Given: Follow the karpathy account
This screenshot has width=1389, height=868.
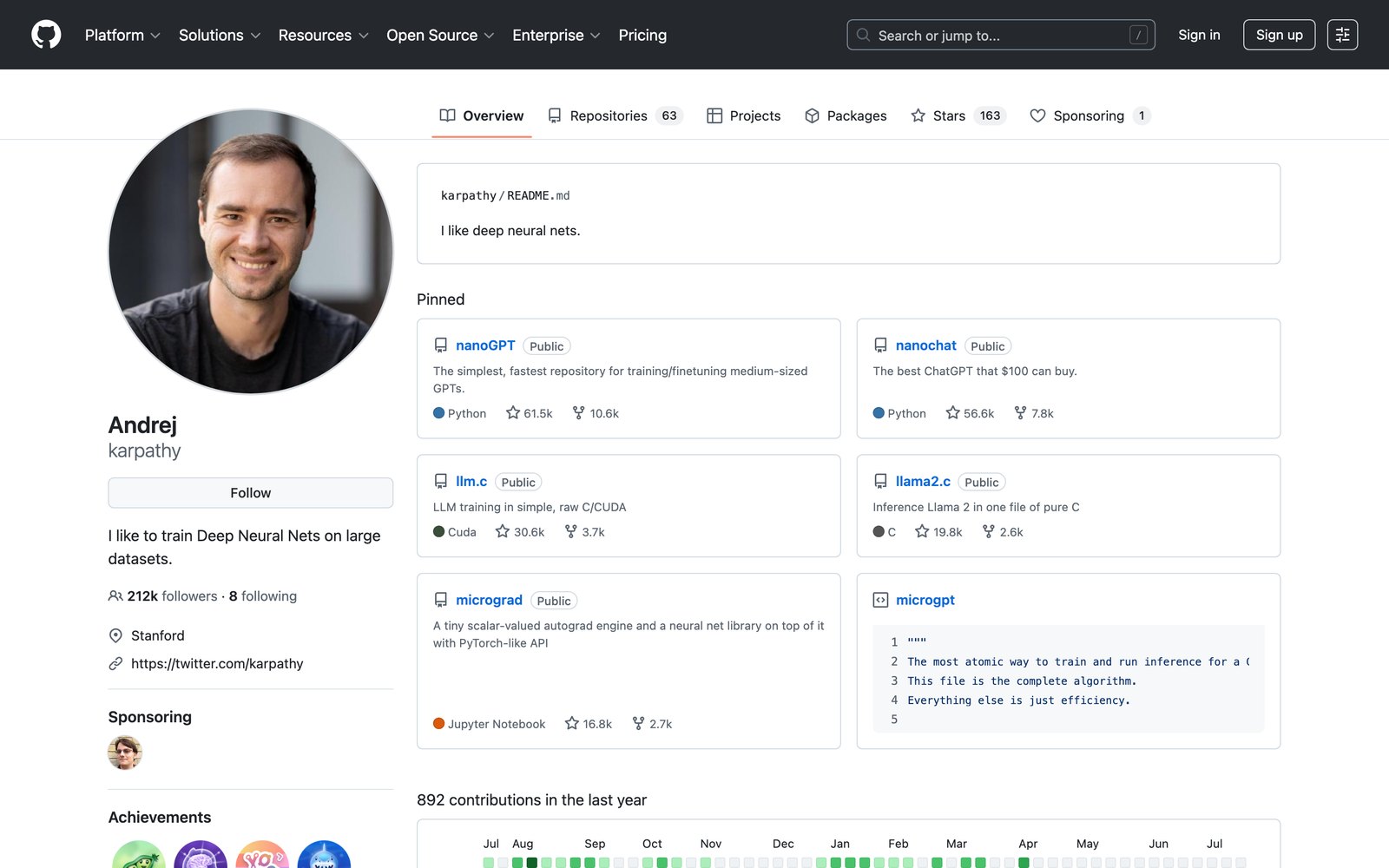Looking at the screenshot, I should click(x=251, y=493).
